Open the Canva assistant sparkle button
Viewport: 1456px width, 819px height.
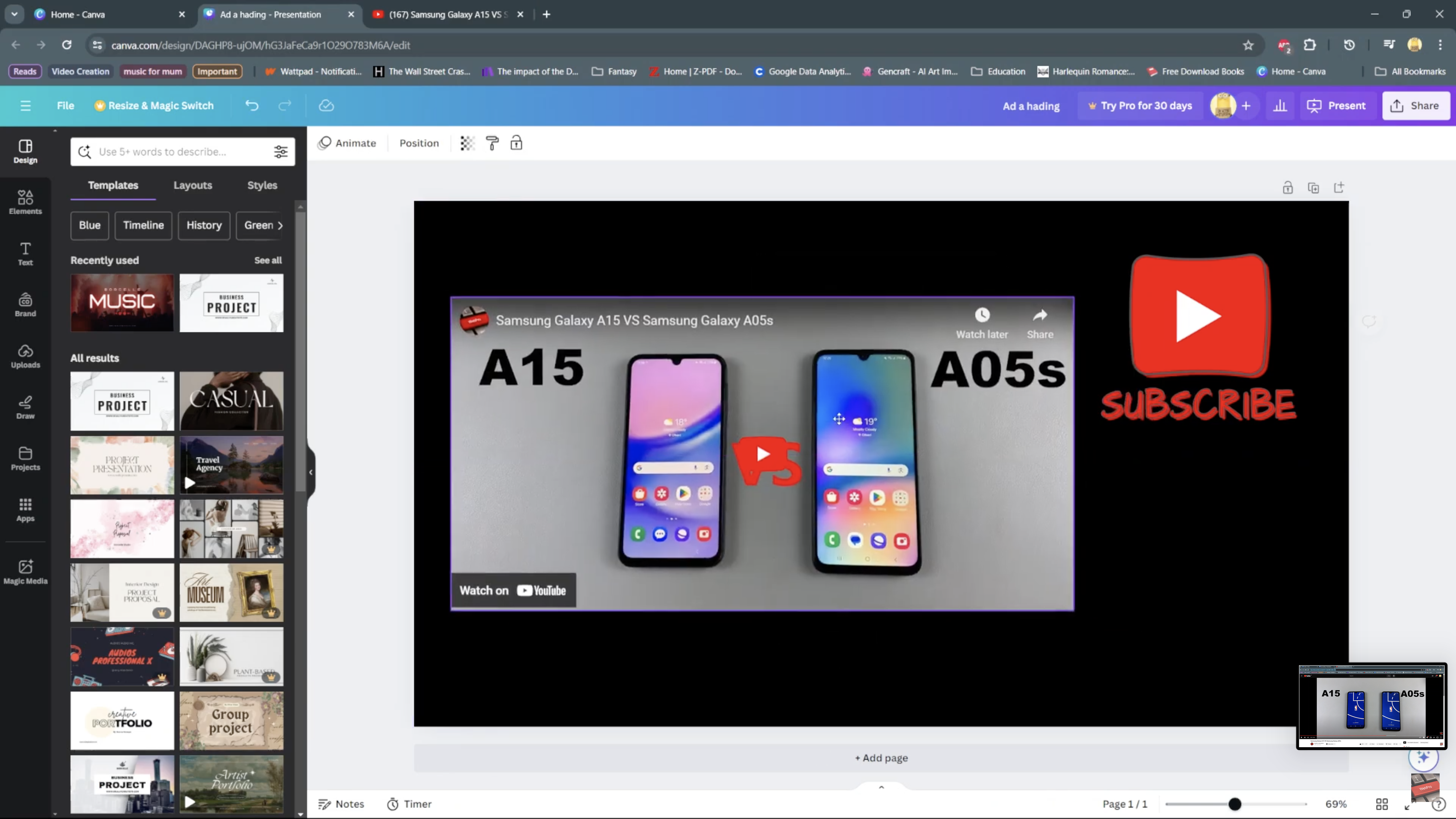coord(1423,757)
